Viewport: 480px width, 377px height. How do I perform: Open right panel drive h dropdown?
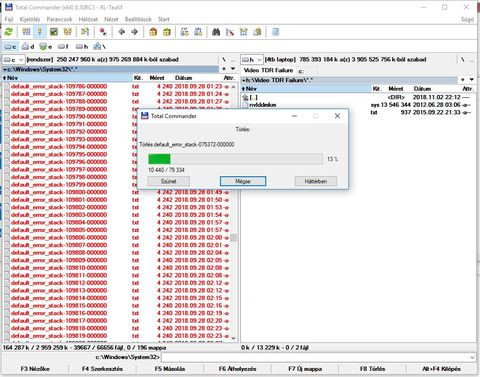[252, 60]
